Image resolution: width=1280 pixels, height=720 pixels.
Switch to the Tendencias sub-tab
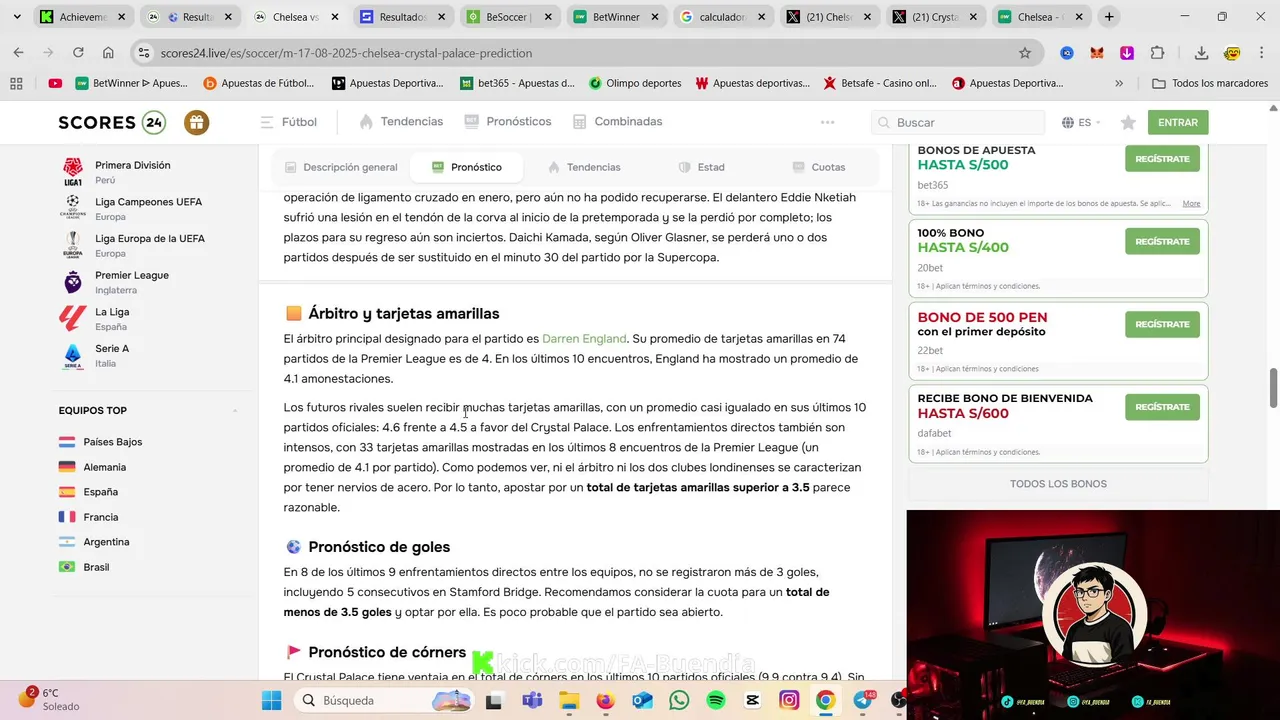pos(585,167)
